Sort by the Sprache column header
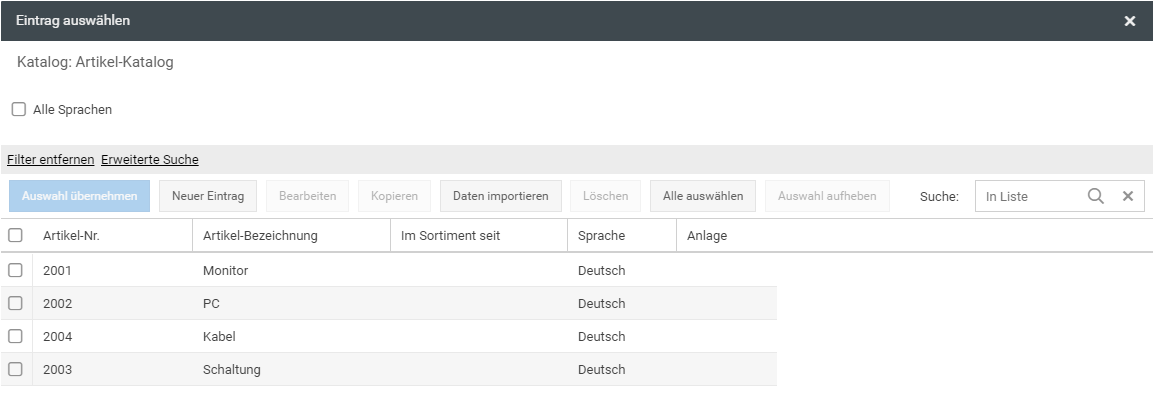This screenshot has width=1155, height=403. click(x=601, y=236)
